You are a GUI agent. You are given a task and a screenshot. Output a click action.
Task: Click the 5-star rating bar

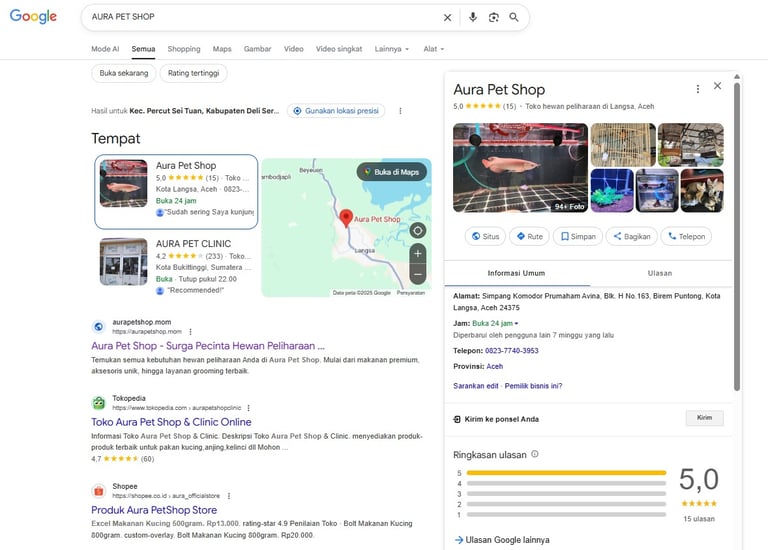tap(566, 473)
